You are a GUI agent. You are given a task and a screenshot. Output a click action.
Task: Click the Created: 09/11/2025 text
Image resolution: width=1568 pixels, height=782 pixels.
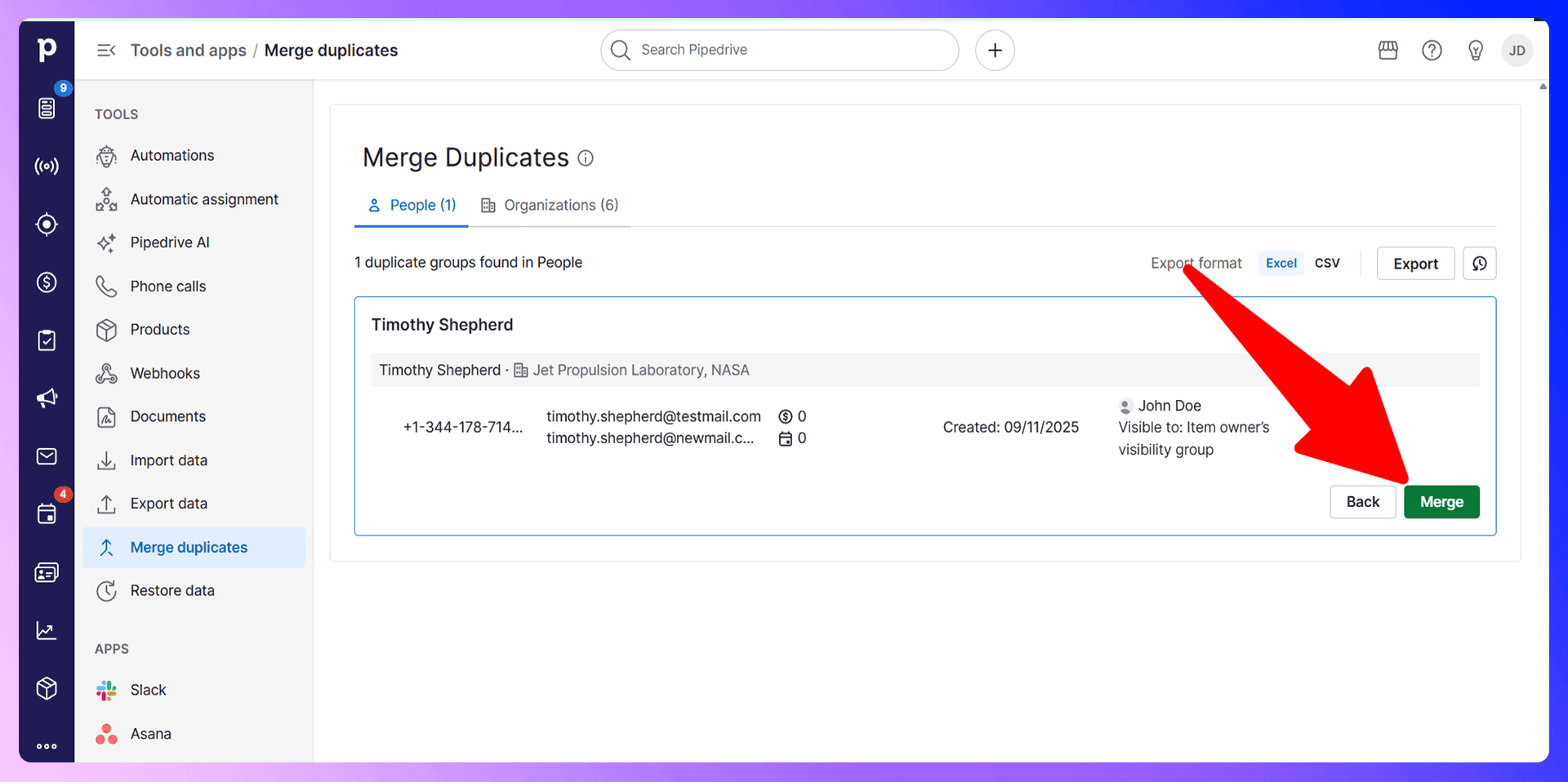coord(1011,427)
